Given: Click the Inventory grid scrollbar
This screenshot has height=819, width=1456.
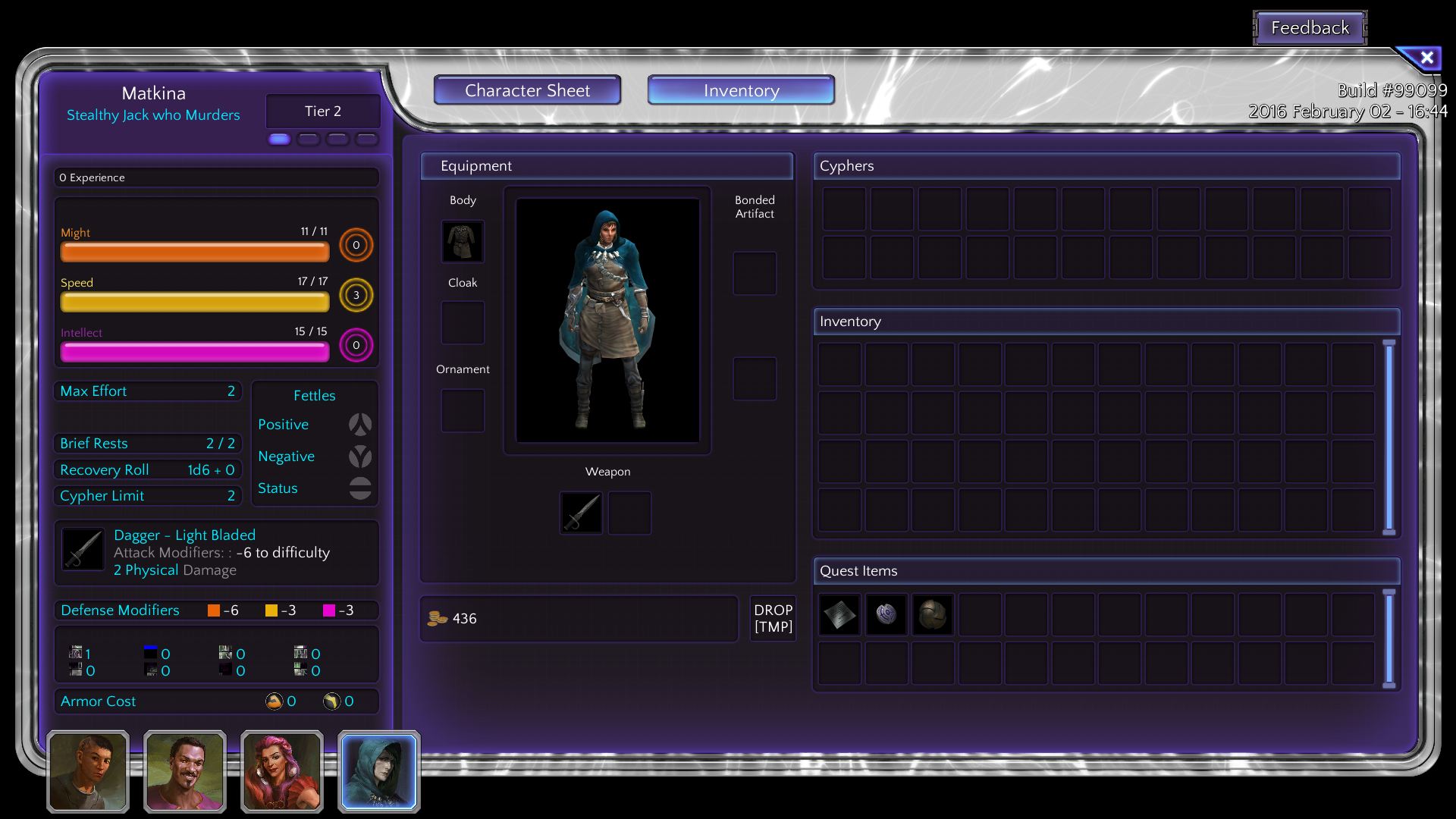Looking at the screenshot, I should click(x=1389, y=438).
